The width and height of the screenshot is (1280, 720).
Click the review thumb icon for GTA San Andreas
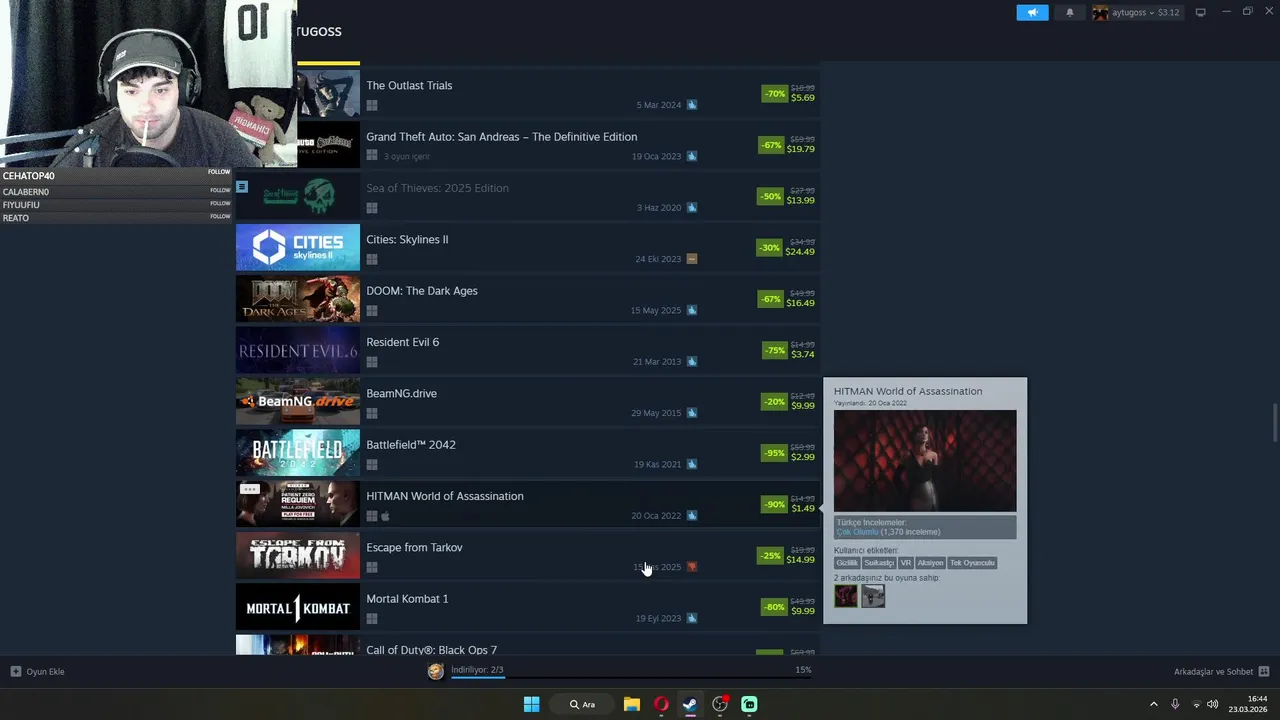coord(691,156)
